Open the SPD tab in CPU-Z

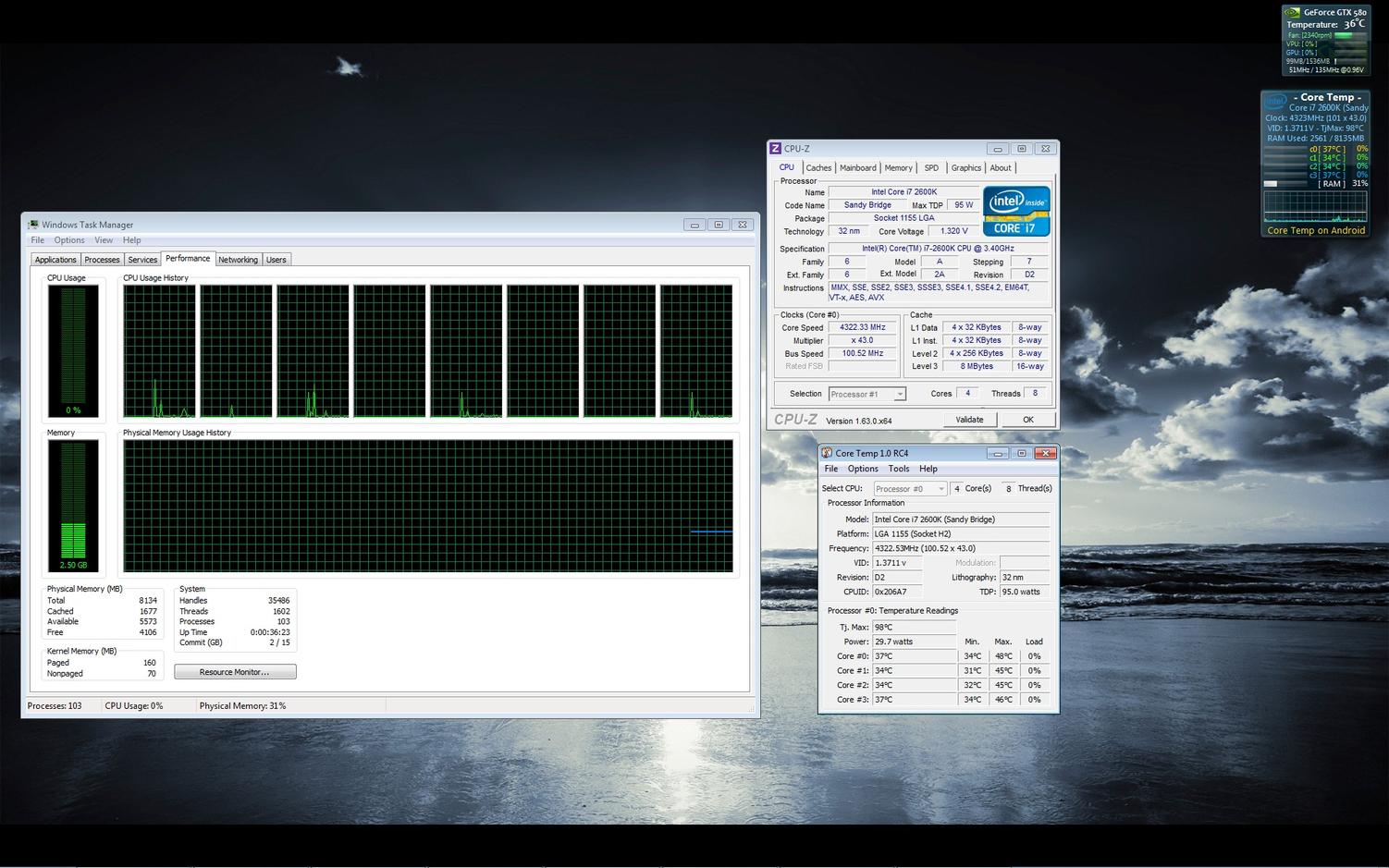931,168
